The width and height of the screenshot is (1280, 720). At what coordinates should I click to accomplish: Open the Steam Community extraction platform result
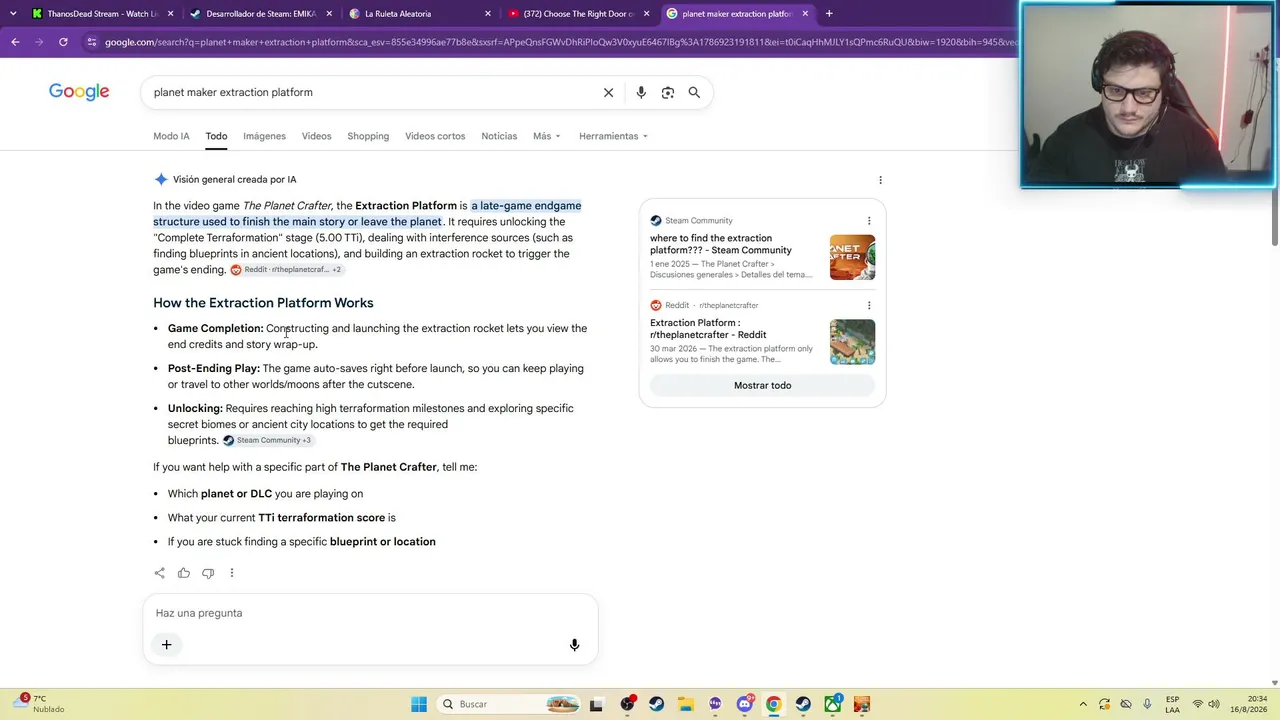click(720, 244)
